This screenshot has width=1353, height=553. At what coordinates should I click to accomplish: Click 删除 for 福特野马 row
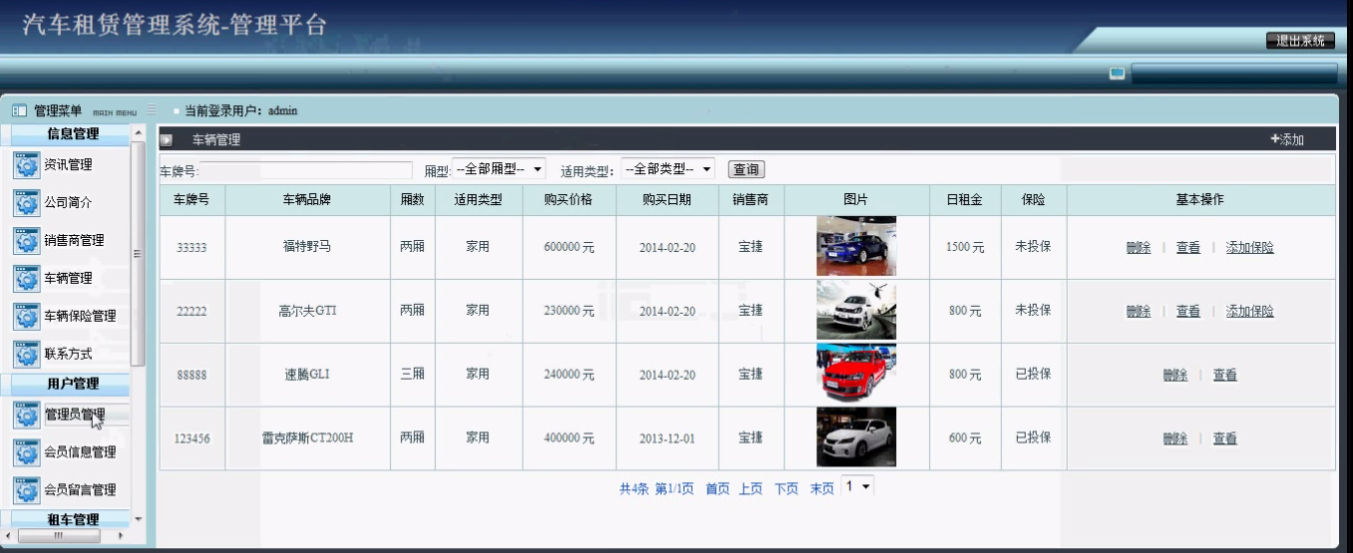coord(1138,248)
